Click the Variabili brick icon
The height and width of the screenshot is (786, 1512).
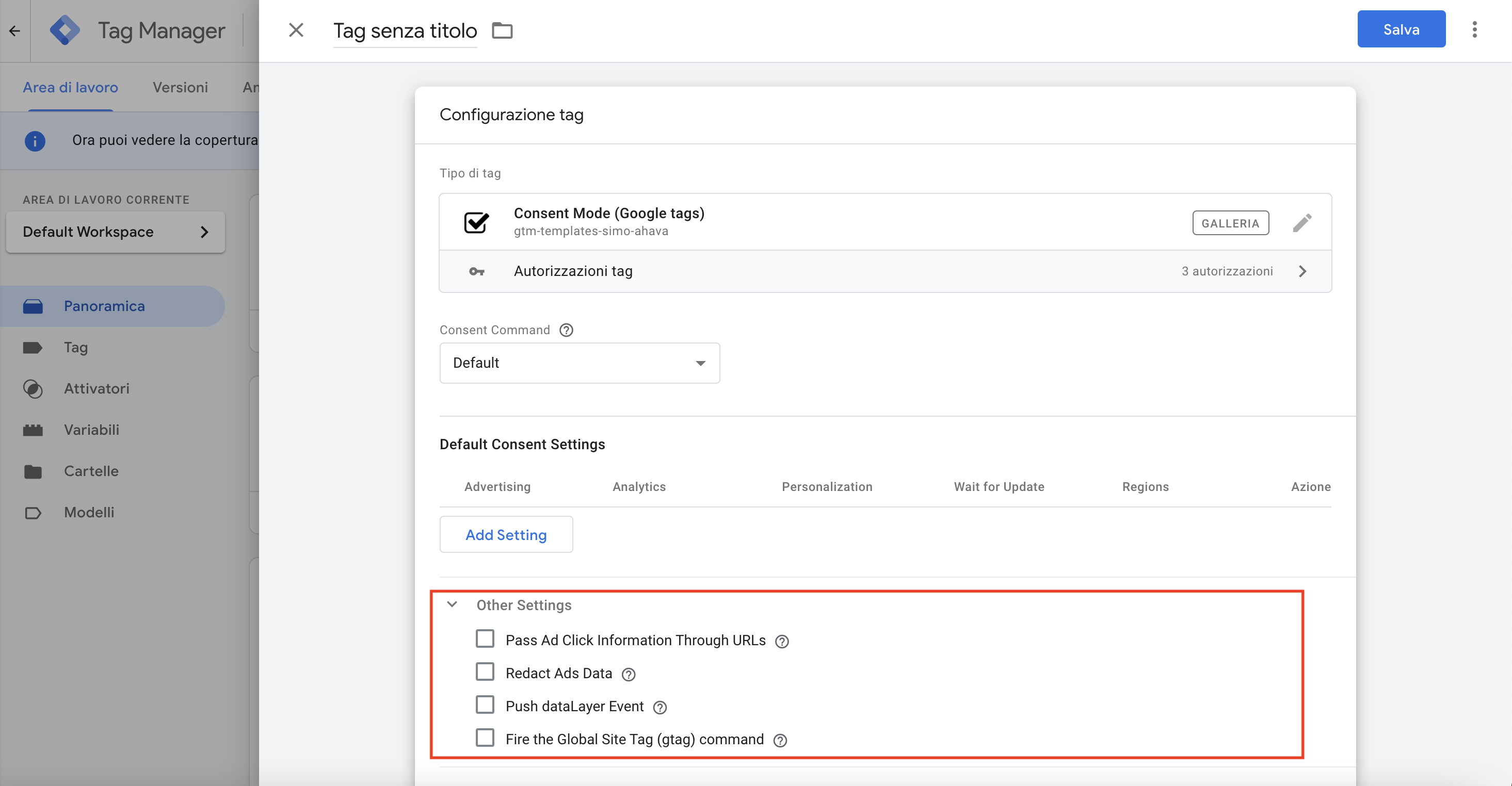[33, 430]
